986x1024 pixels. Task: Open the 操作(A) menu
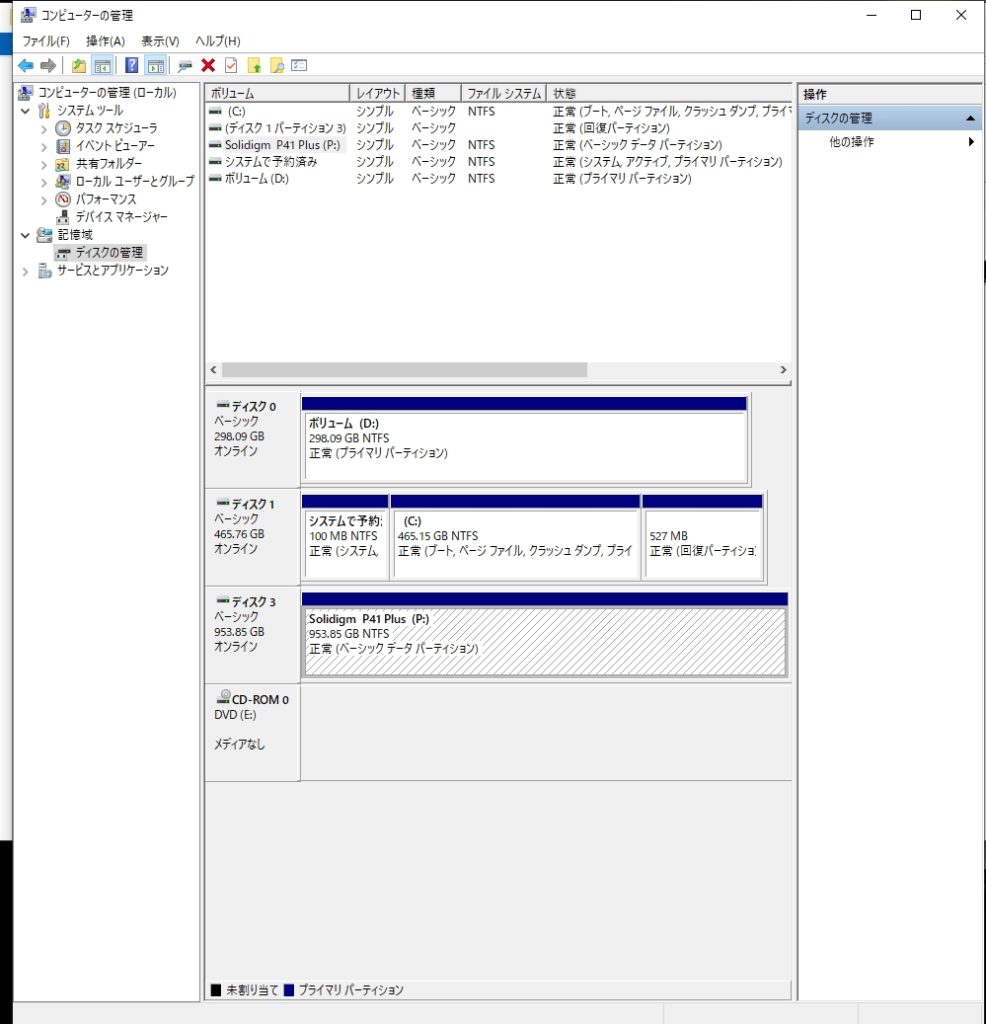tap(105, 41)
